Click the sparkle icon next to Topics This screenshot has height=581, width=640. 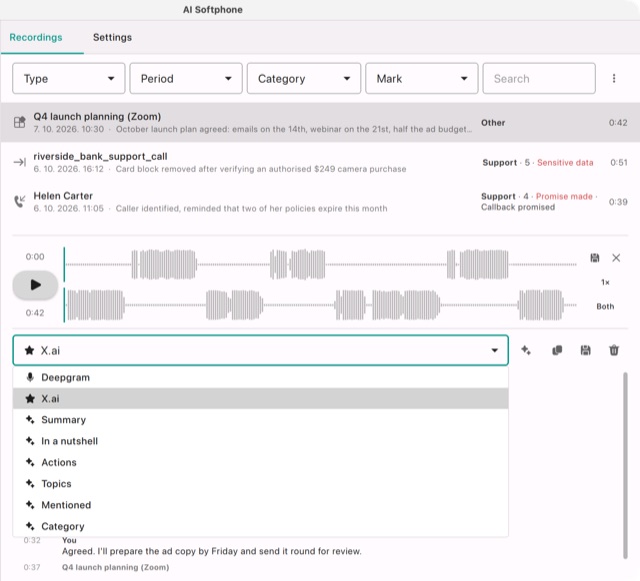click(x=30, y=483)
